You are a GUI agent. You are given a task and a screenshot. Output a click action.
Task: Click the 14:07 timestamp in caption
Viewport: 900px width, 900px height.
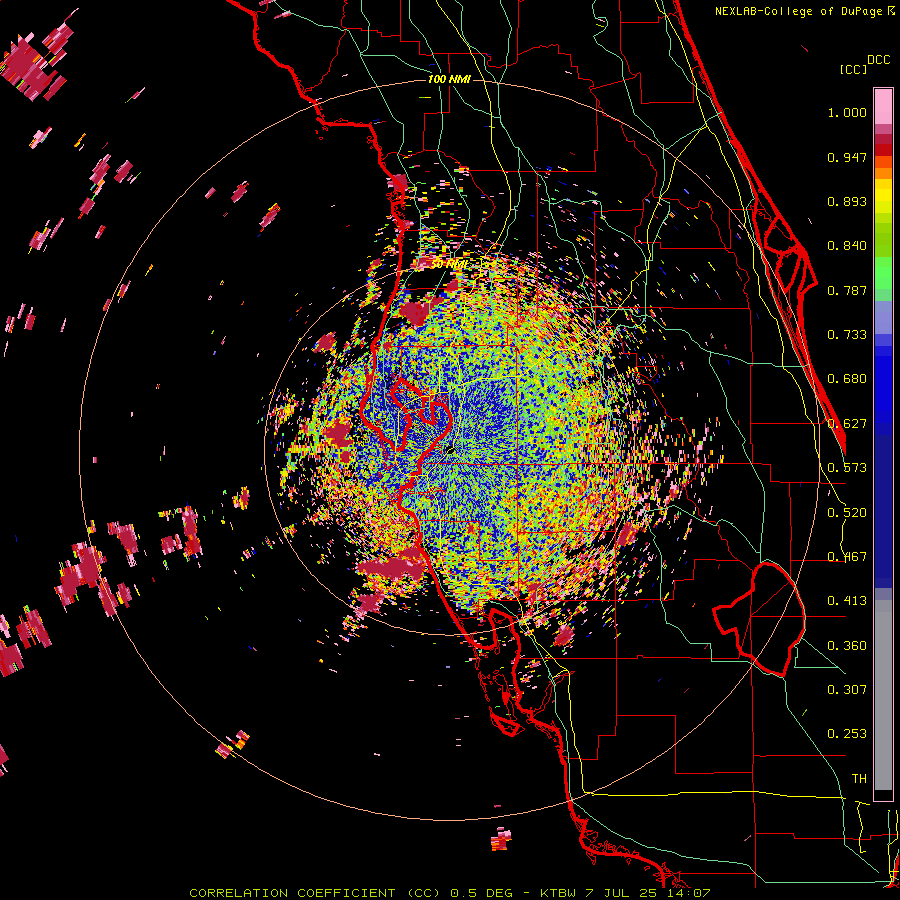(x=689, y=893)
